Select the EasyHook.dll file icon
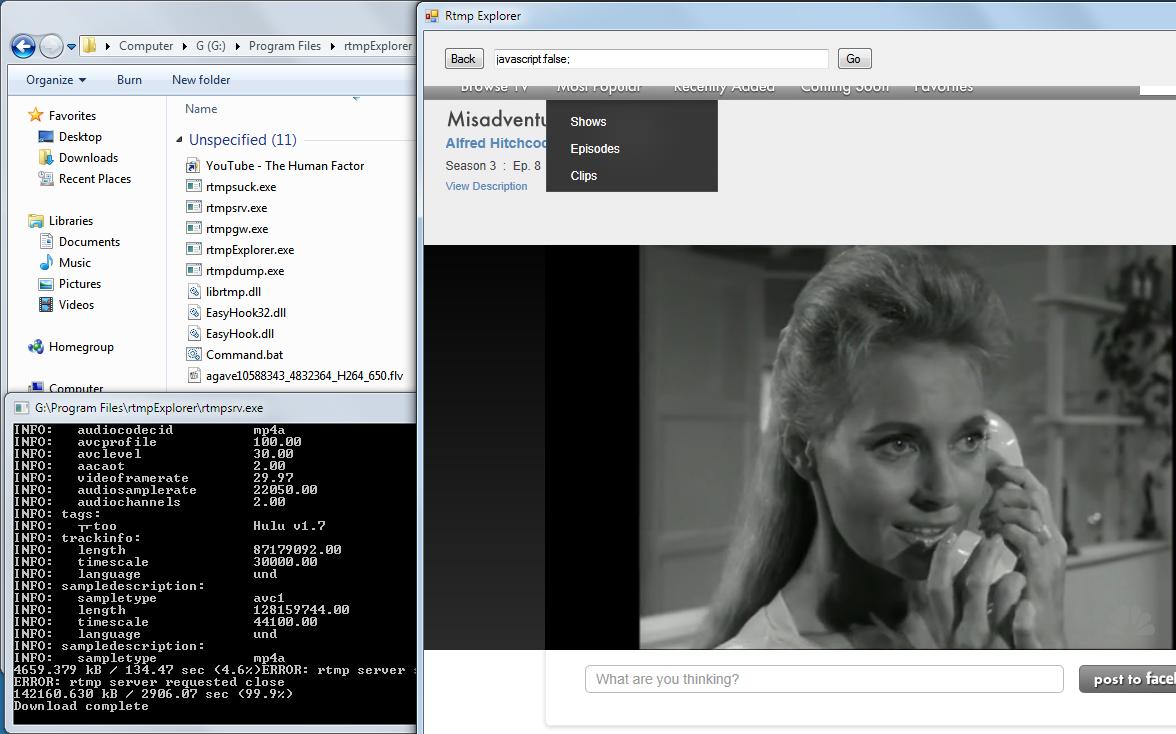Screen dimensions: 1176x734 click(194, 334)
